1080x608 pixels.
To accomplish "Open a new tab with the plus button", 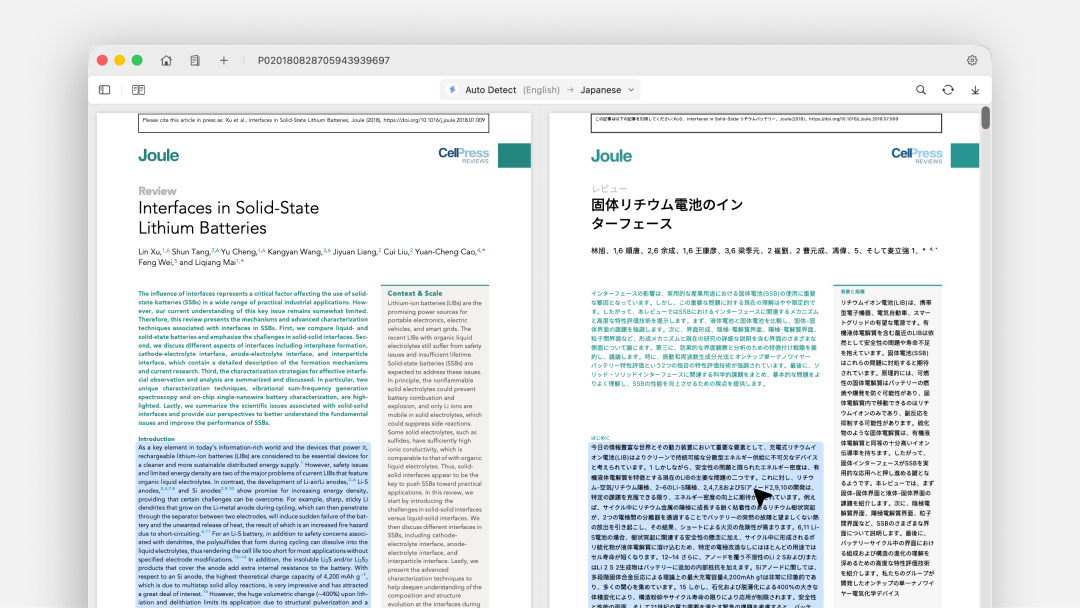I will click(x=223, y=60).
